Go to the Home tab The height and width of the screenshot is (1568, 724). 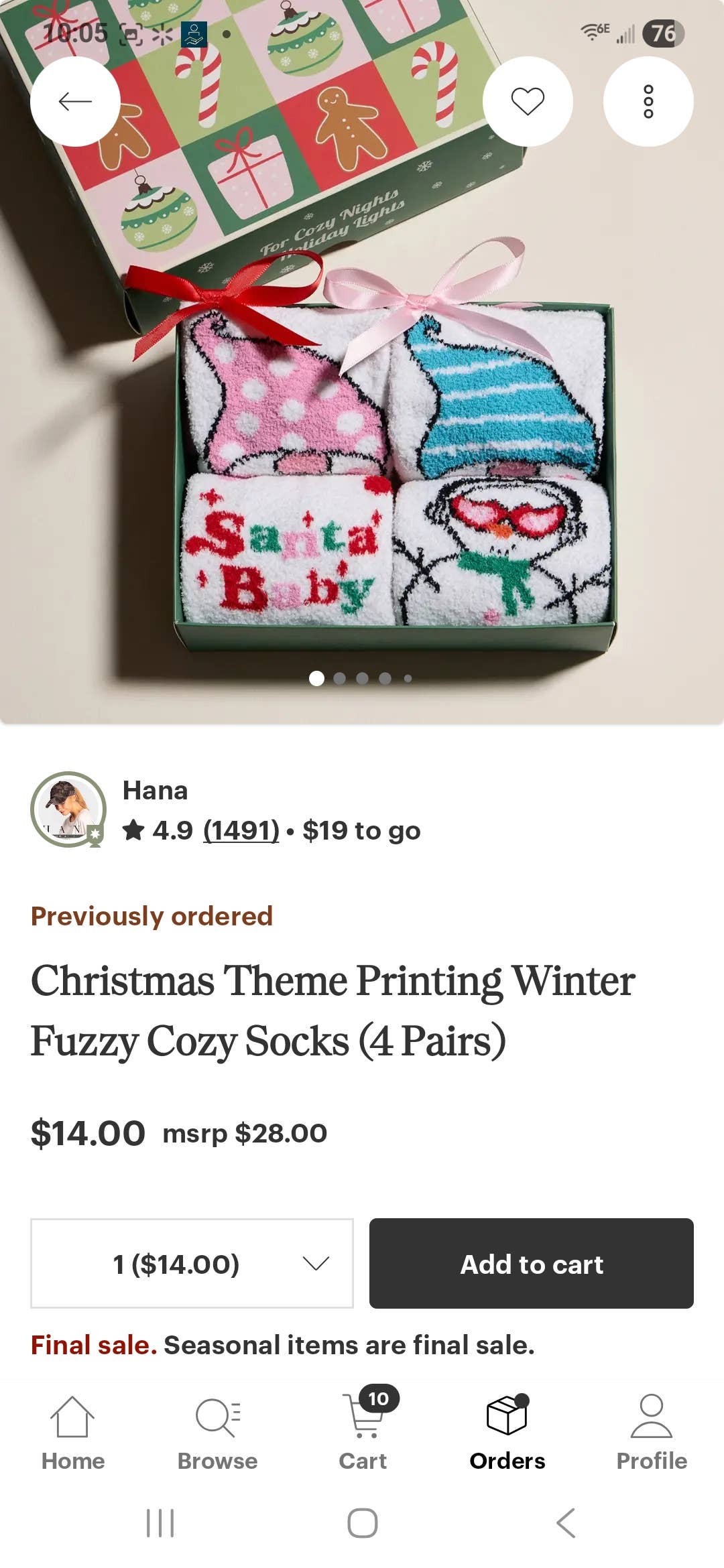(73, 1433)
